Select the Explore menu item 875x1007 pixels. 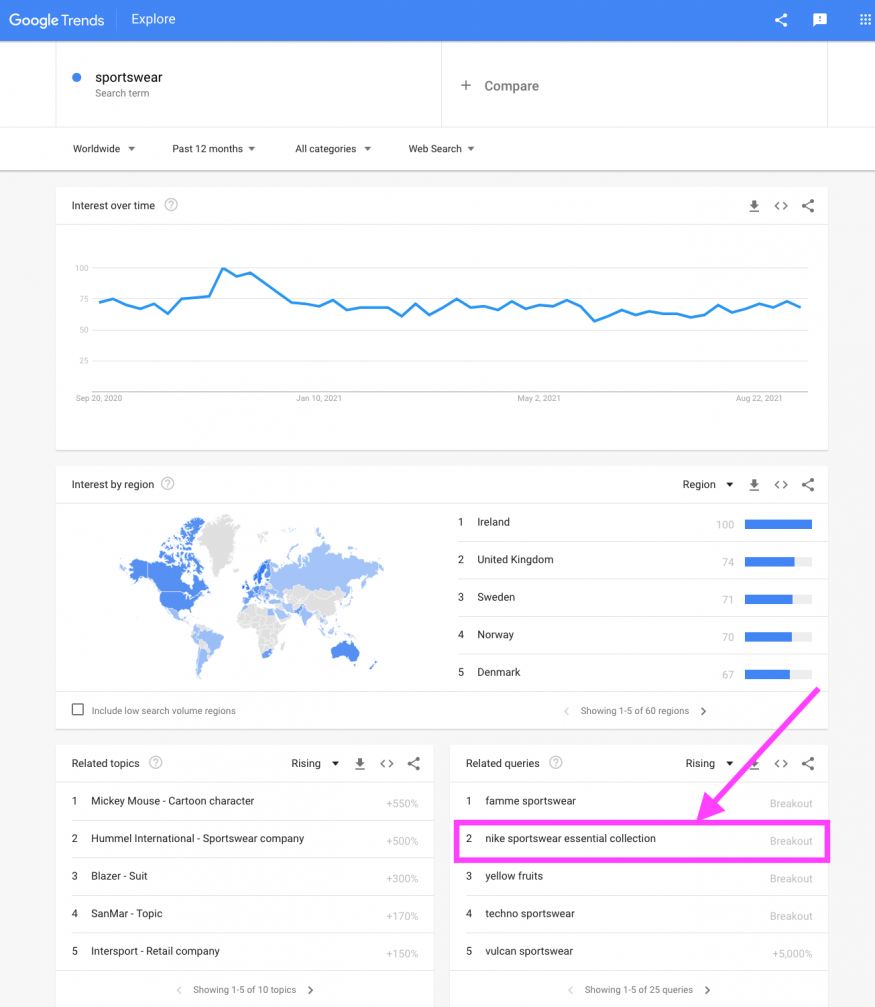click(152, 19)
